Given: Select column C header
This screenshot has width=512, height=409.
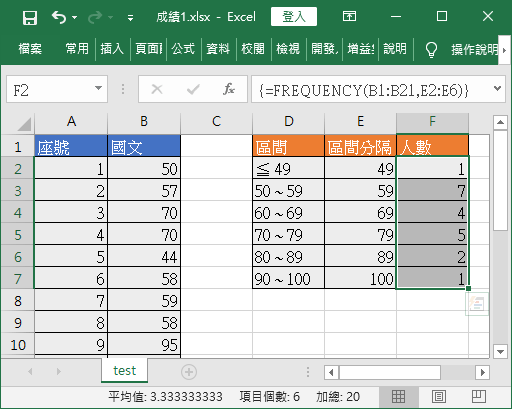Looking at the screenshot, I should tap(216, 122).
